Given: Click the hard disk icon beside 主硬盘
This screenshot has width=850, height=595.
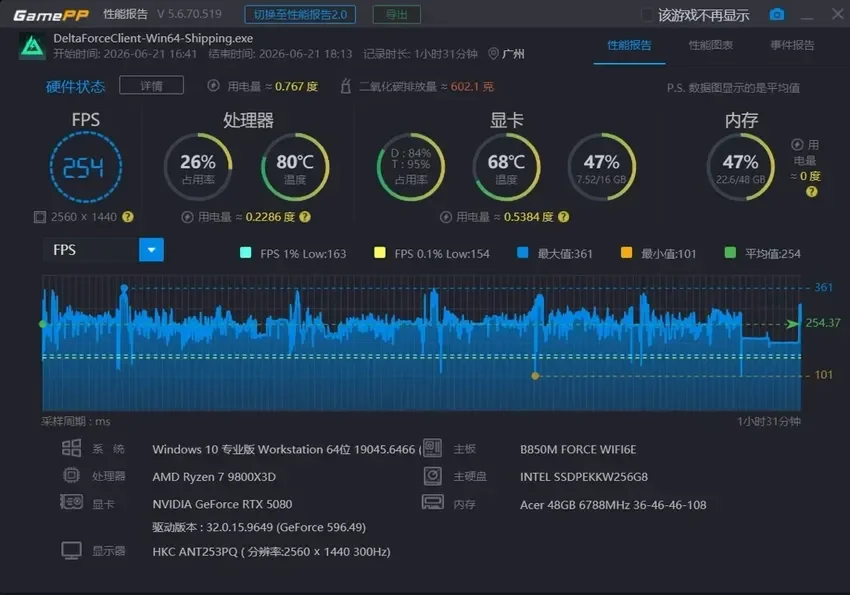Looking at the screenshot, I should click(x=433, y=476).
